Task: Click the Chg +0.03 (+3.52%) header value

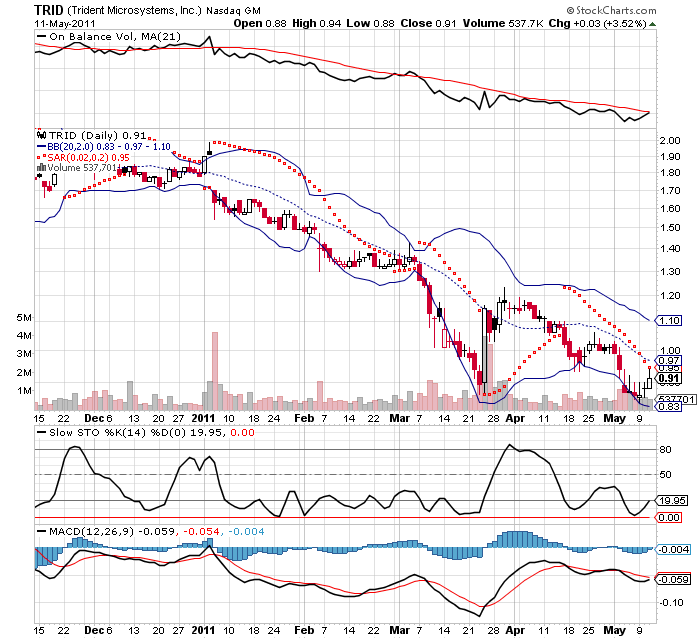Action: [597, 23]
